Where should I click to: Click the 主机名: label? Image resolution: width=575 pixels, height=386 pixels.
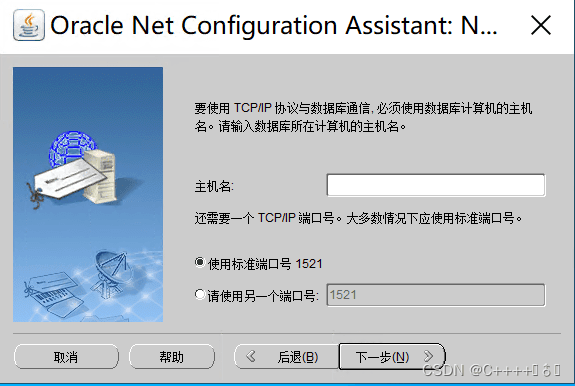[x=214, y=187]
